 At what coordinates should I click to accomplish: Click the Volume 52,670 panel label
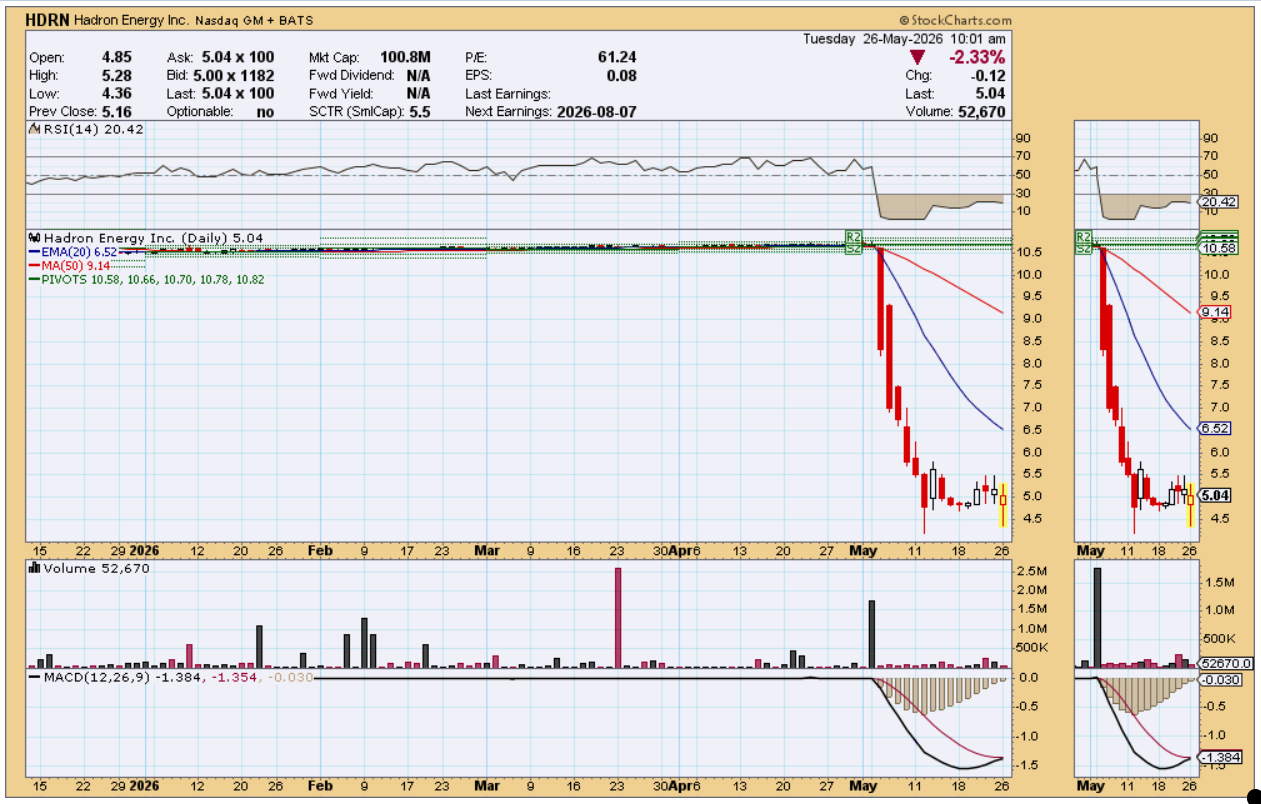point(96,568)
